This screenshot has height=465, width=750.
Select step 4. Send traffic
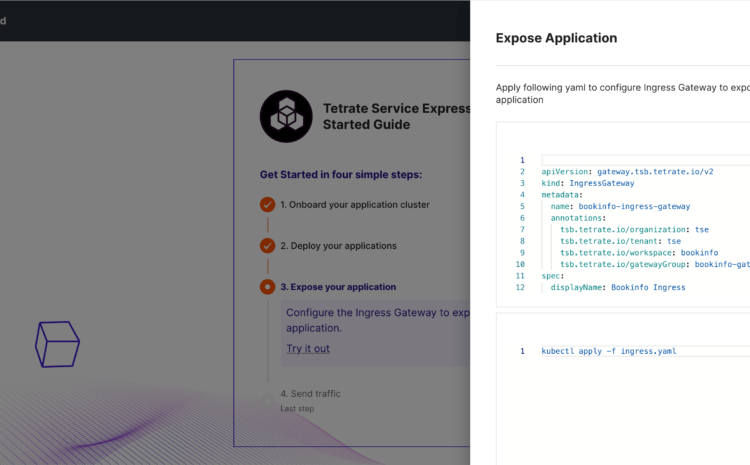(x=310, y=393)
